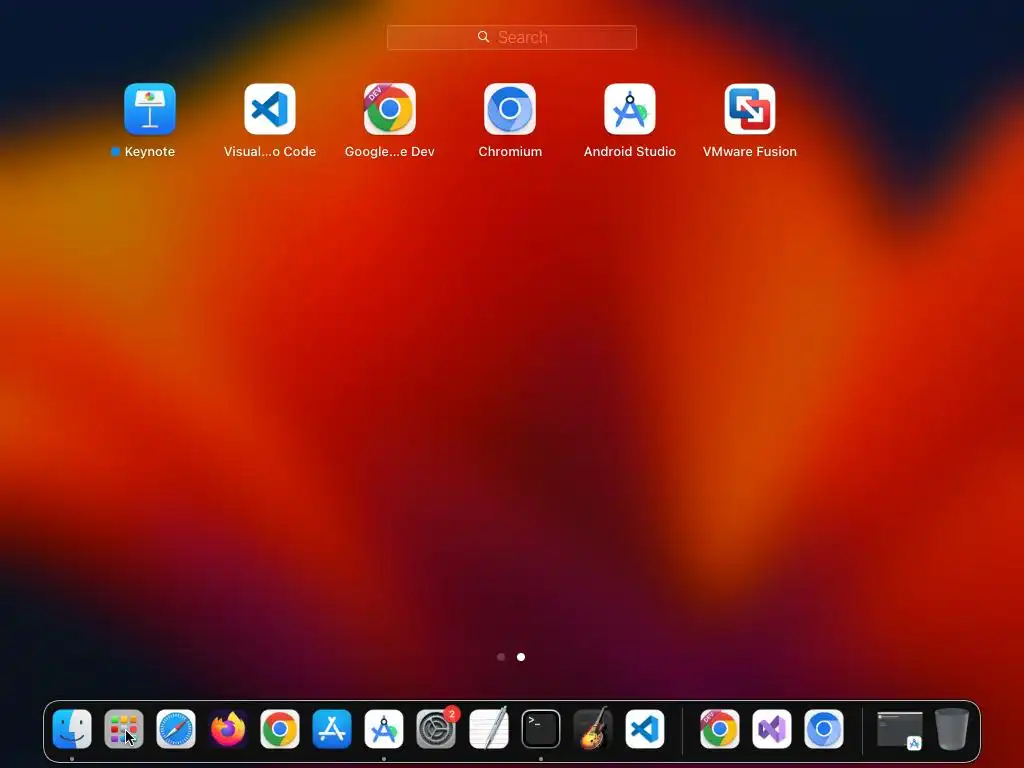Viewport: 1024px width, 768px height.
Task: Click the Launchpad Search field
Action: click(512, 37)
